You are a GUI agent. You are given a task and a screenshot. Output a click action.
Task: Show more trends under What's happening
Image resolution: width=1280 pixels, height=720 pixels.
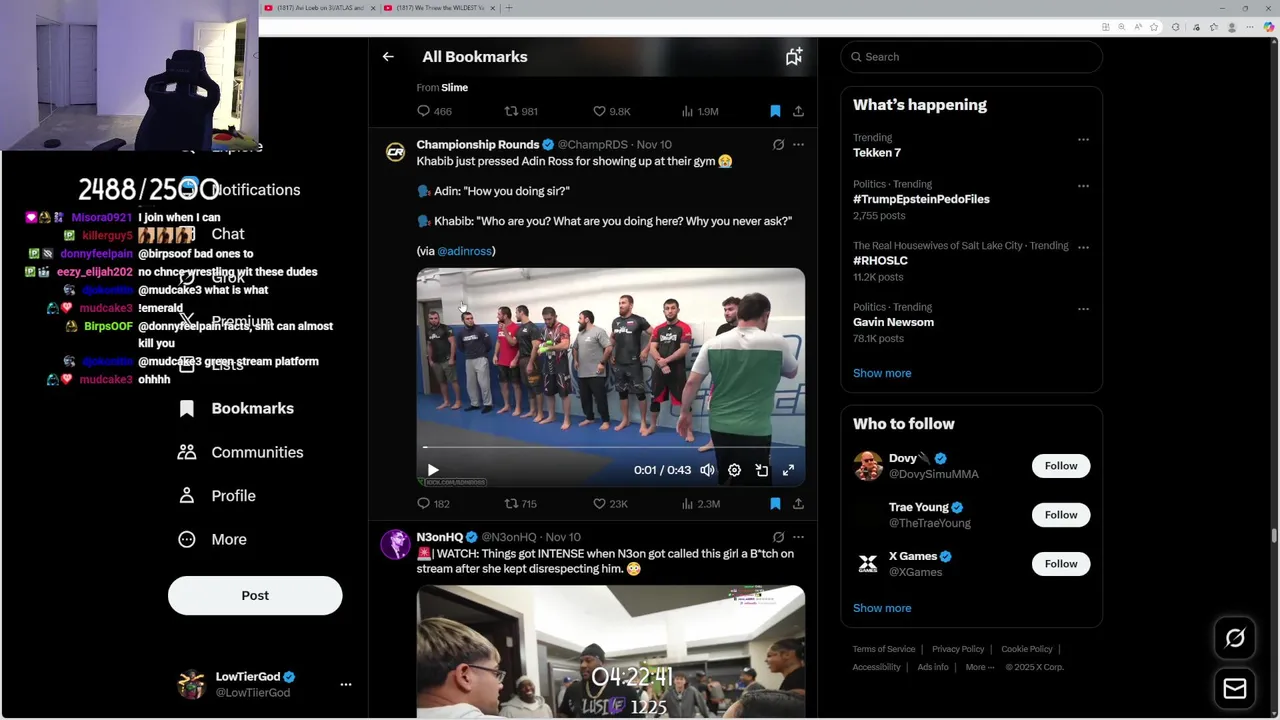tap(882, 373)
